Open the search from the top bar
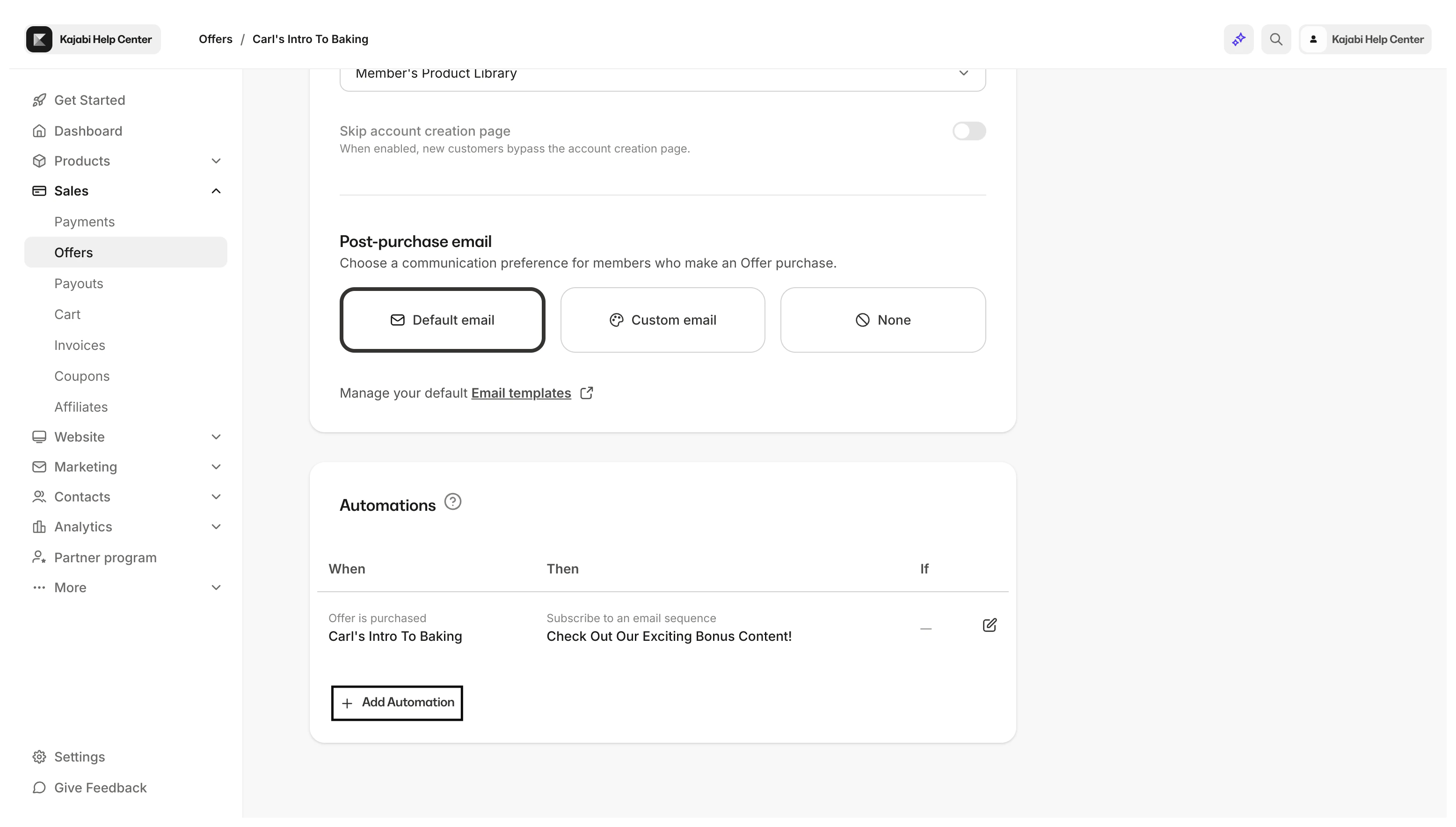Image resolution: width=1456 pixels, height=827 pixels. click(1276, 39)
